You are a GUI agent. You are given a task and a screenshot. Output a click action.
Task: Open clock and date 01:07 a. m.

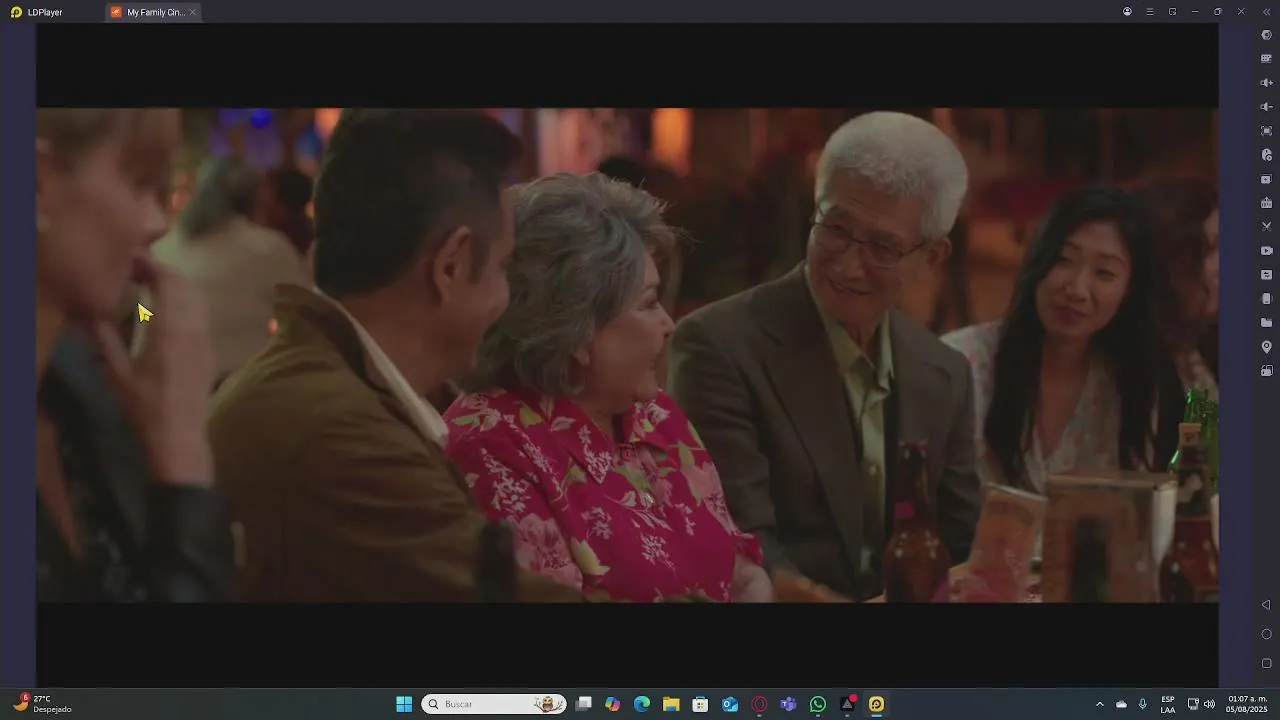1247,704
